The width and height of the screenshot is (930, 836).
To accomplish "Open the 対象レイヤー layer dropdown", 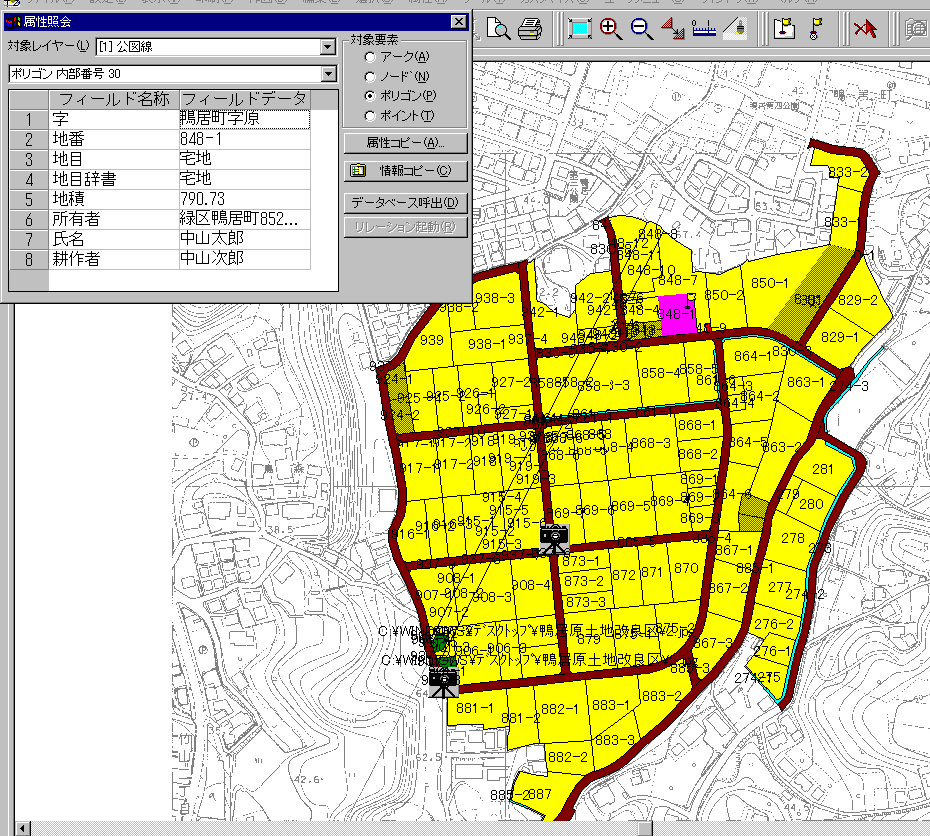I will coord(327,47).
